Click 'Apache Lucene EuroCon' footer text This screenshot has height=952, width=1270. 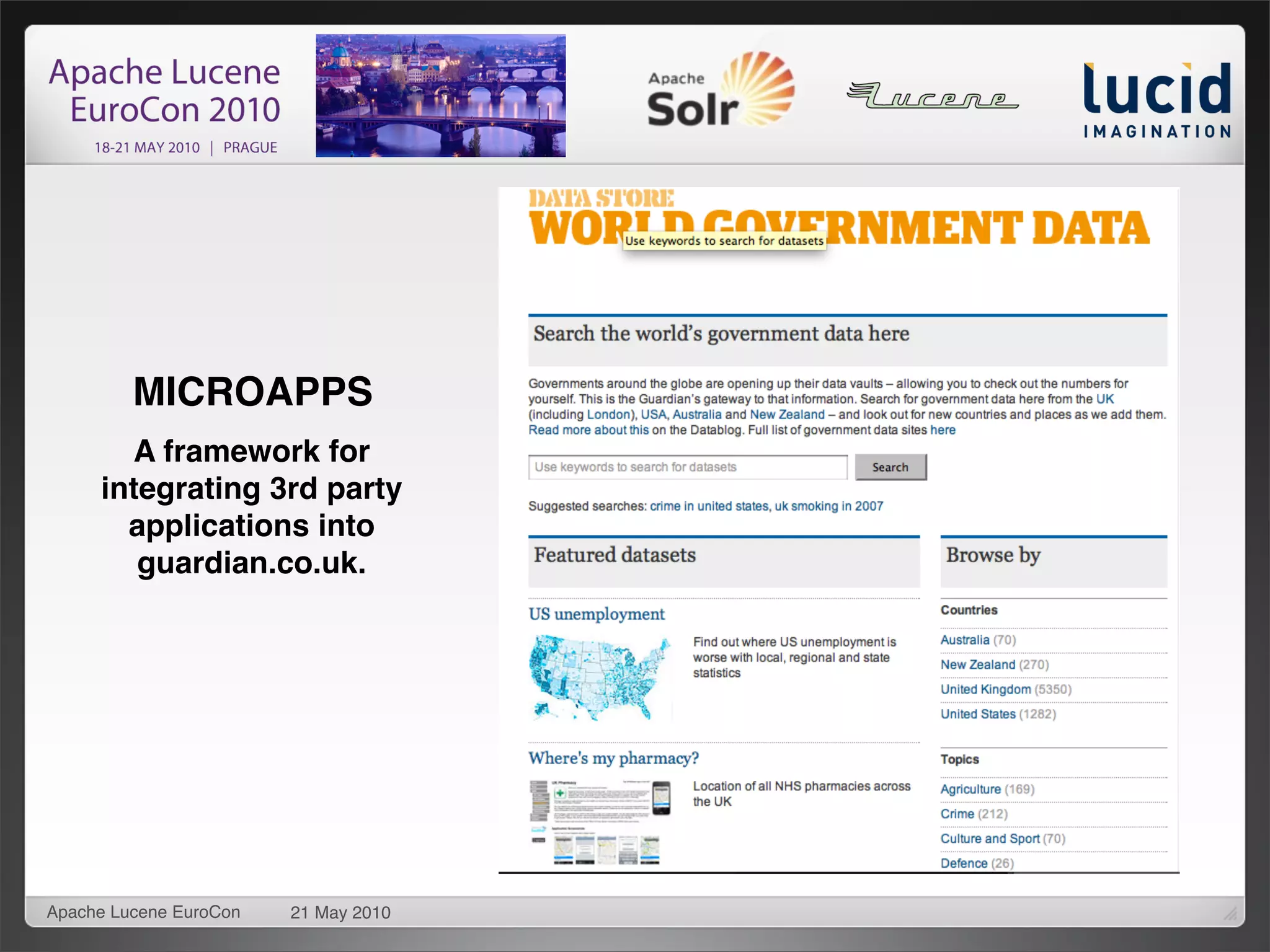(x=143, y=912)
